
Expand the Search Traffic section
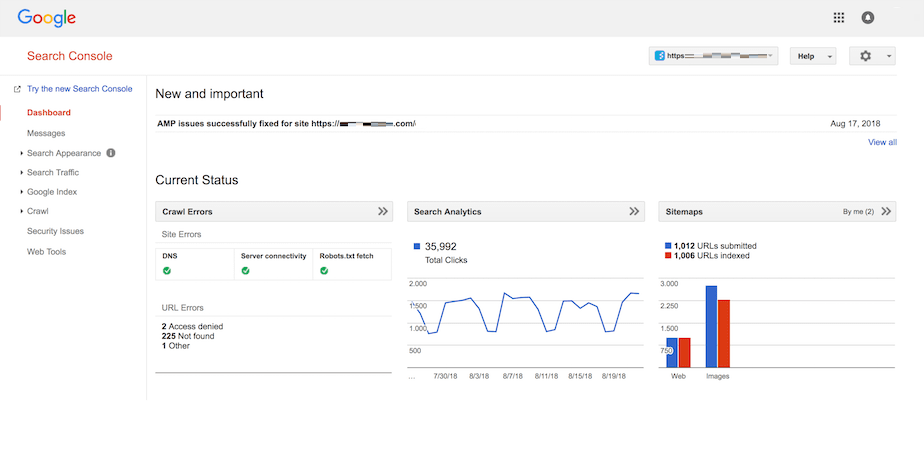52,173
